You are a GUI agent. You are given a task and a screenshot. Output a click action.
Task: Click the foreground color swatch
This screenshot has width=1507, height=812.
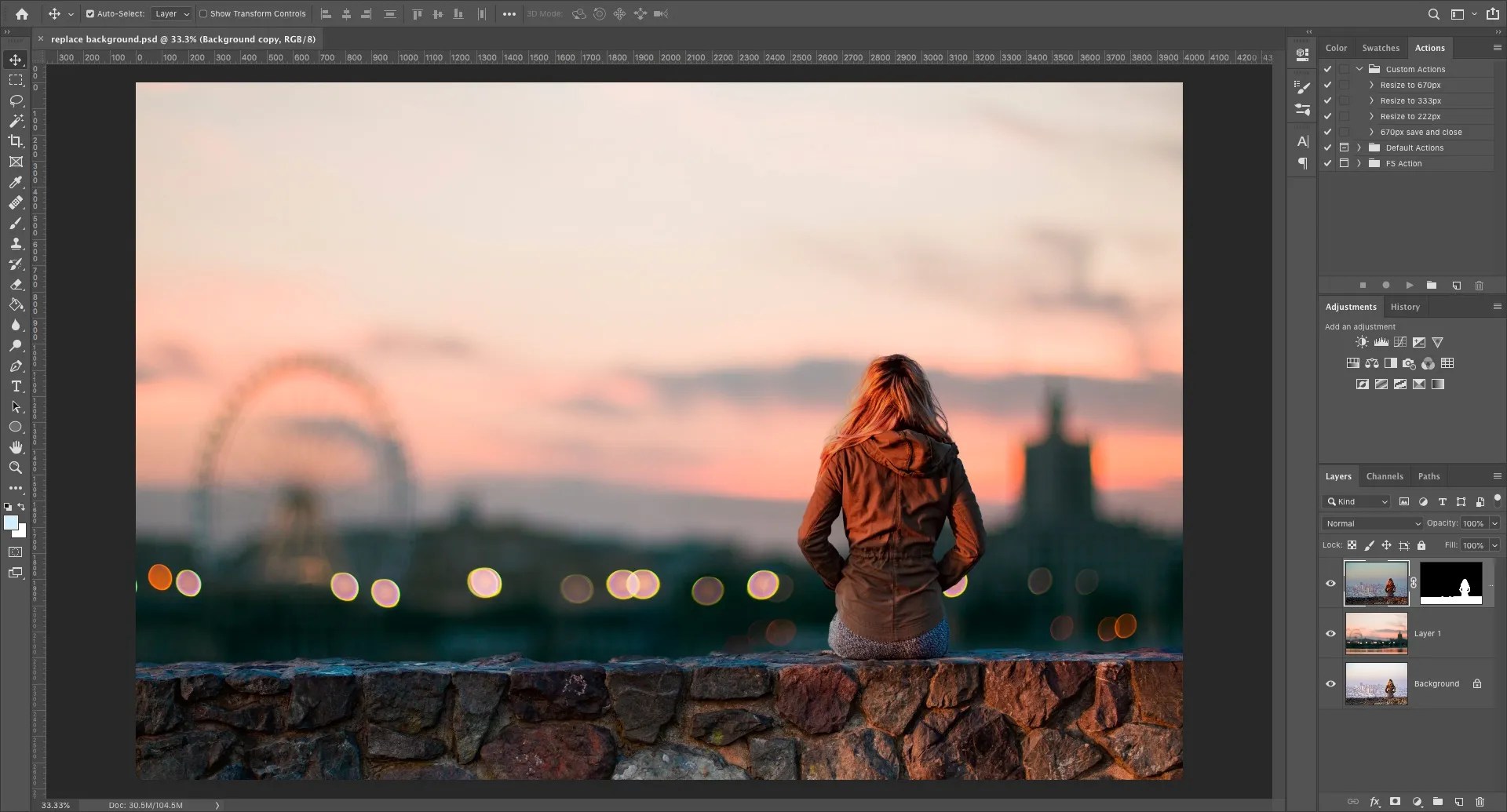tap(11, 523)
